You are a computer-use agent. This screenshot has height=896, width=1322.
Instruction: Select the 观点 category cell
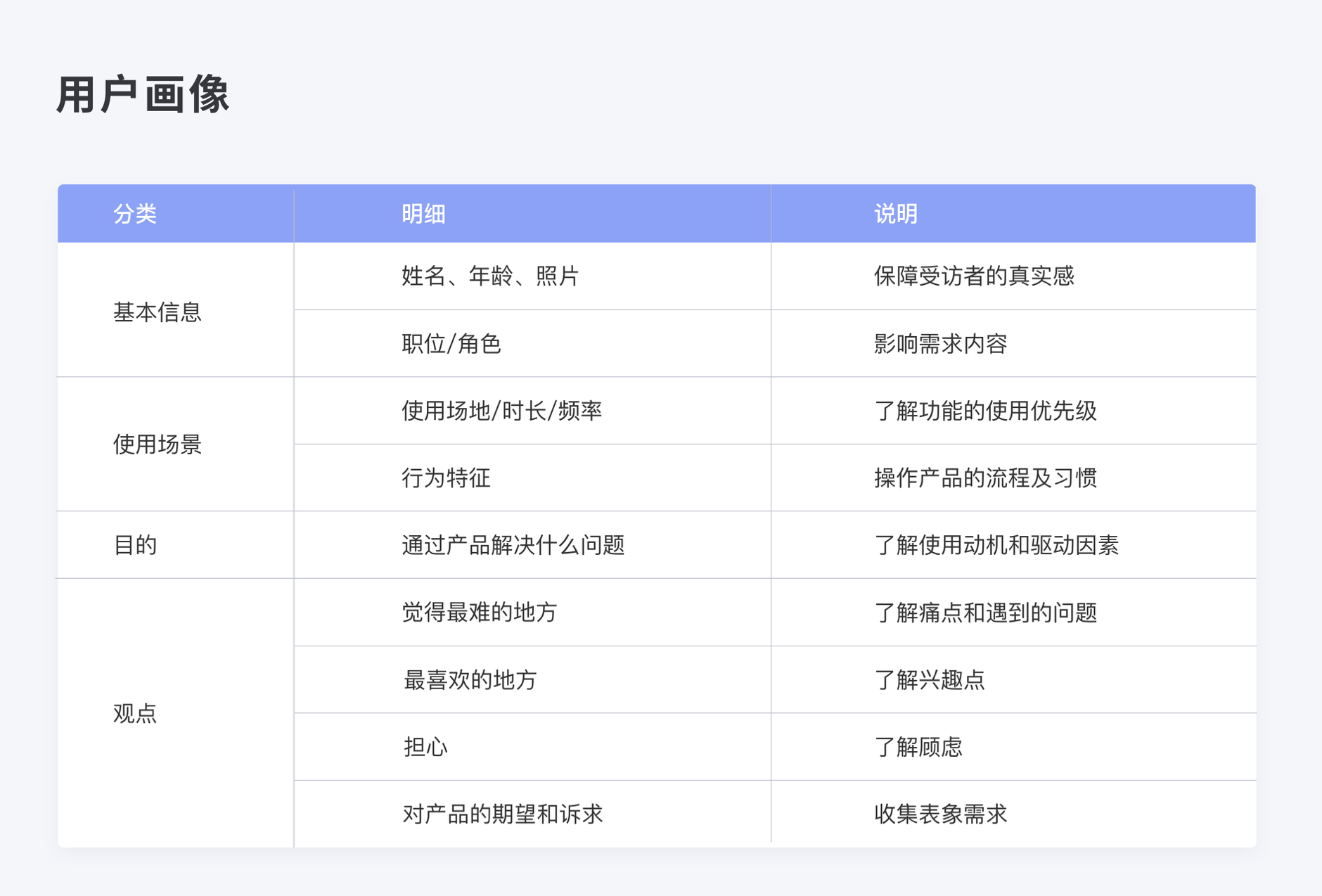coord(135,713)
